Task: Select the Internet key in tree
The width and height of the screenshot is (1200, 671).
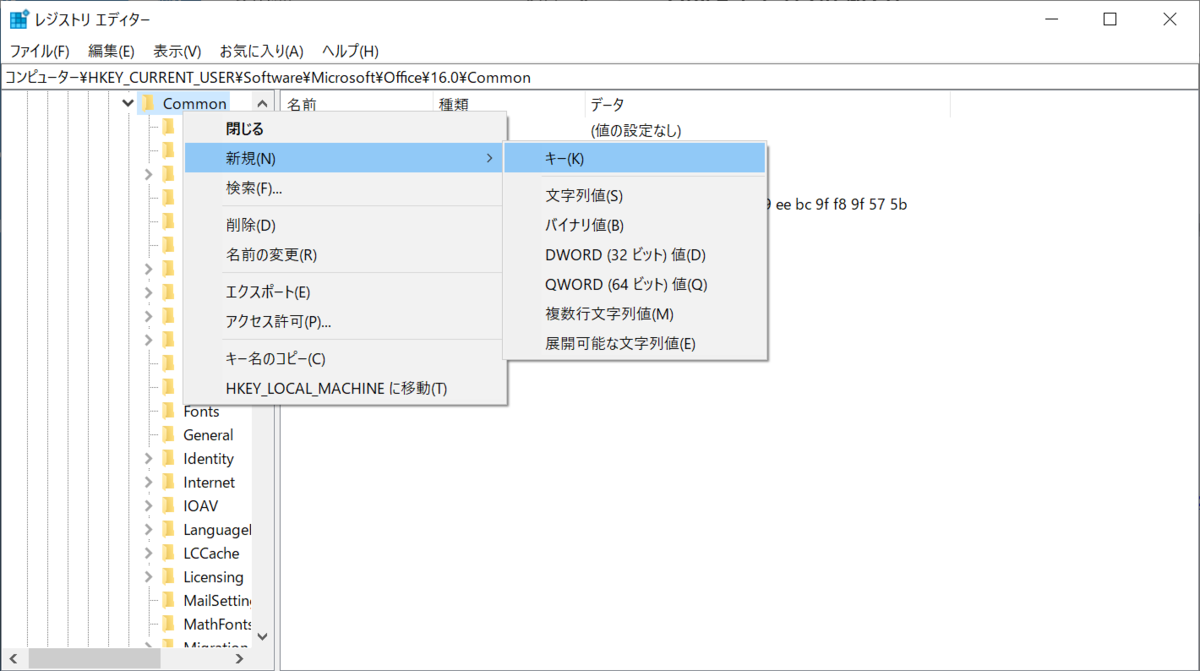Action: point(208,482)
